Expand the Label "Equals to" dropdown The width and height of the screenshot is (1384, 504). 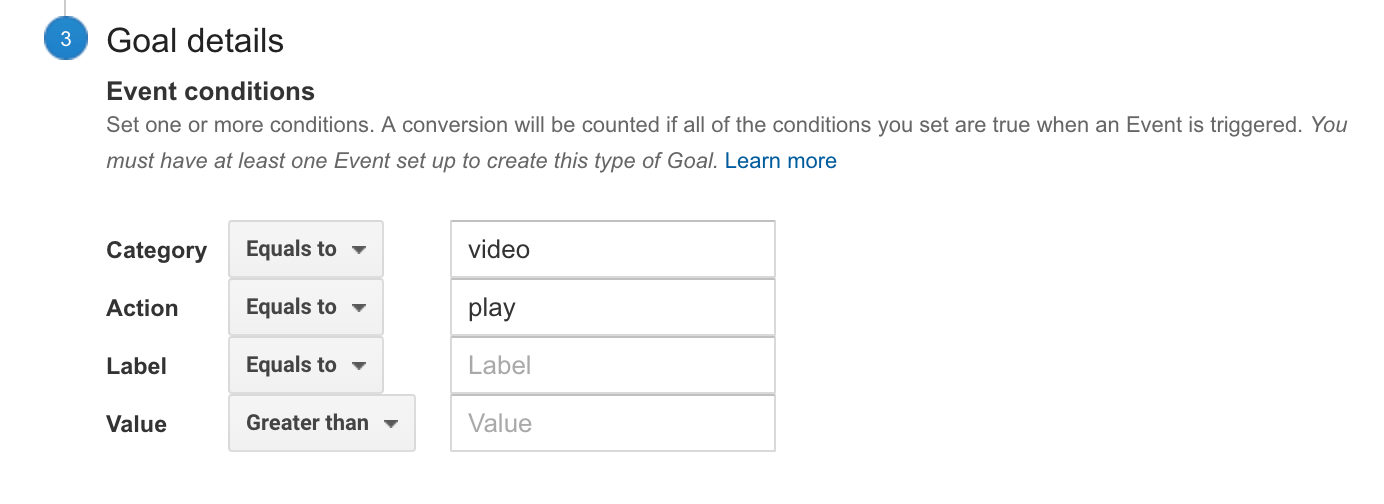pyautogui.click(x=305, y=366)
